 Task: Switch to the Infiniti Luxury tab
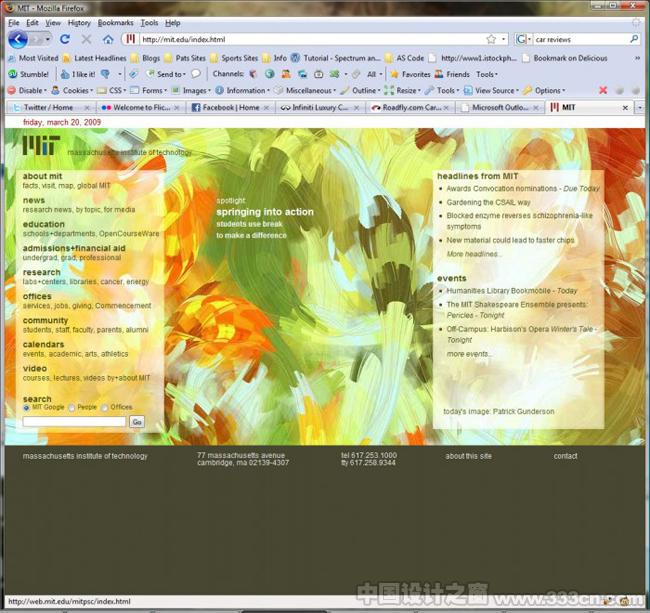pyautogui.click(x=319, y=108)
